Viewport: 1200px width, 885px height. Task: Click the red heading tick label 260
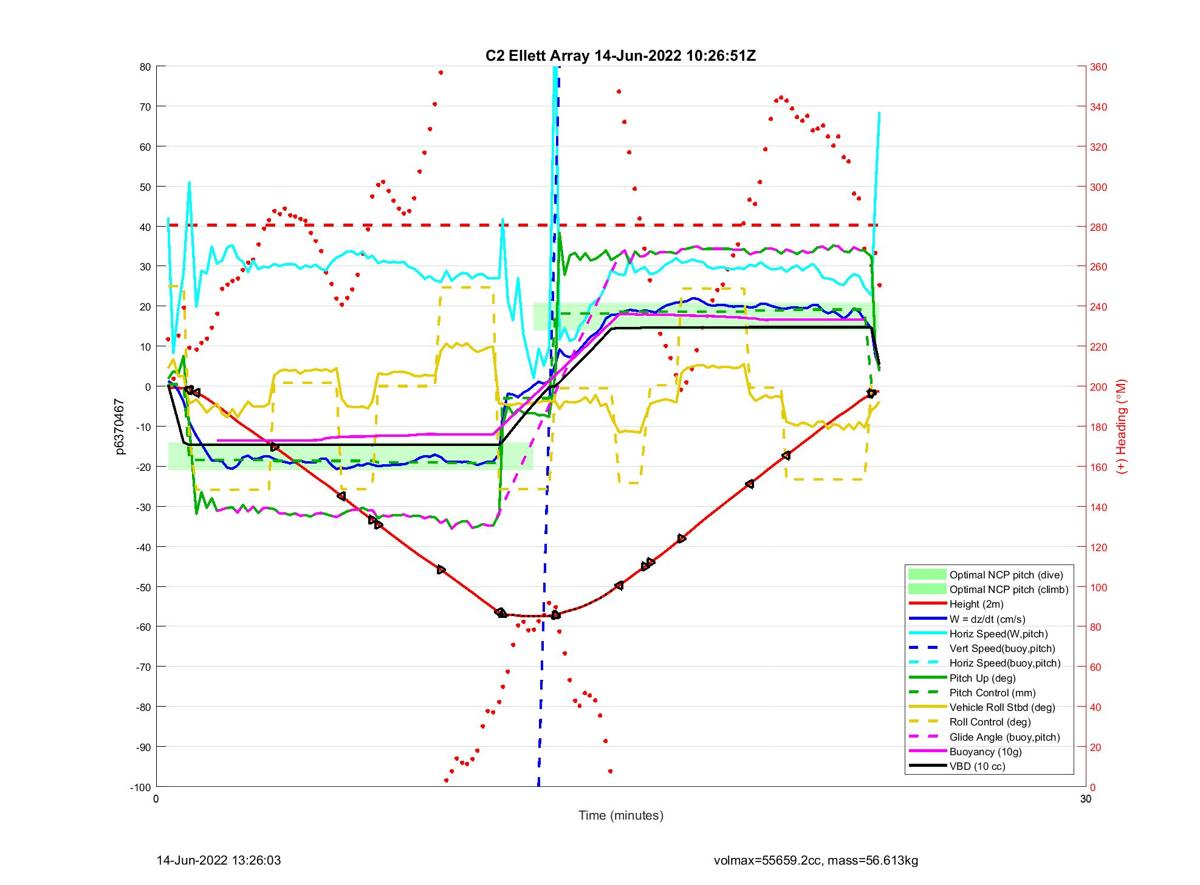(x=1098, y=267)
